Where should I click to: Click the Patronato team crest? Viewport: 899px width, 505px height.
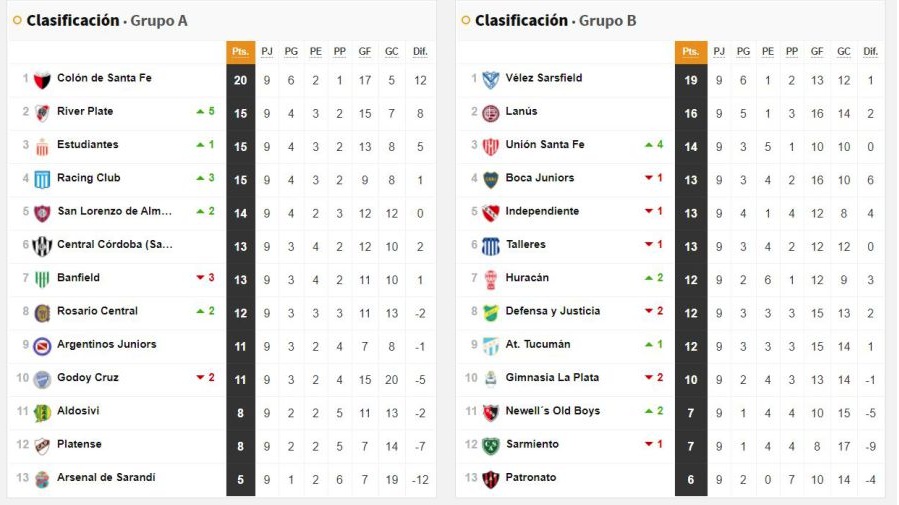(490, 478)
